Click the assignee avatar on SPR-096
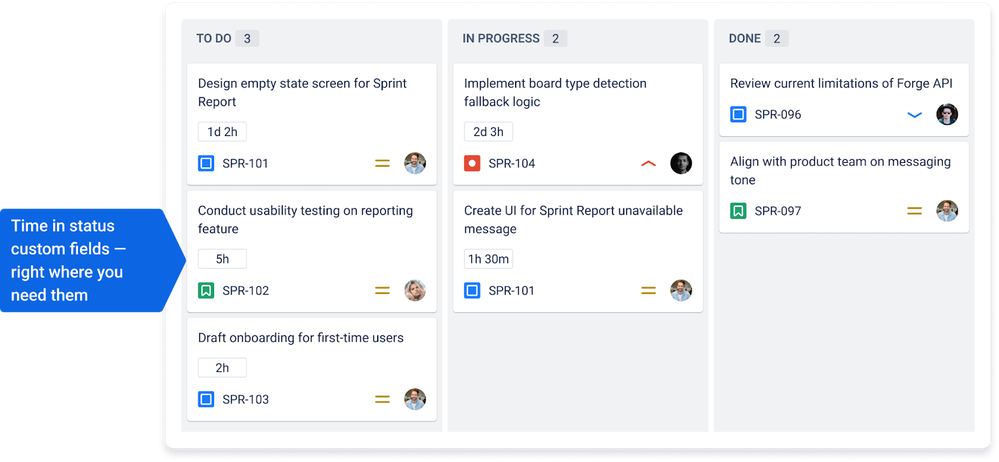 (947, 115)
